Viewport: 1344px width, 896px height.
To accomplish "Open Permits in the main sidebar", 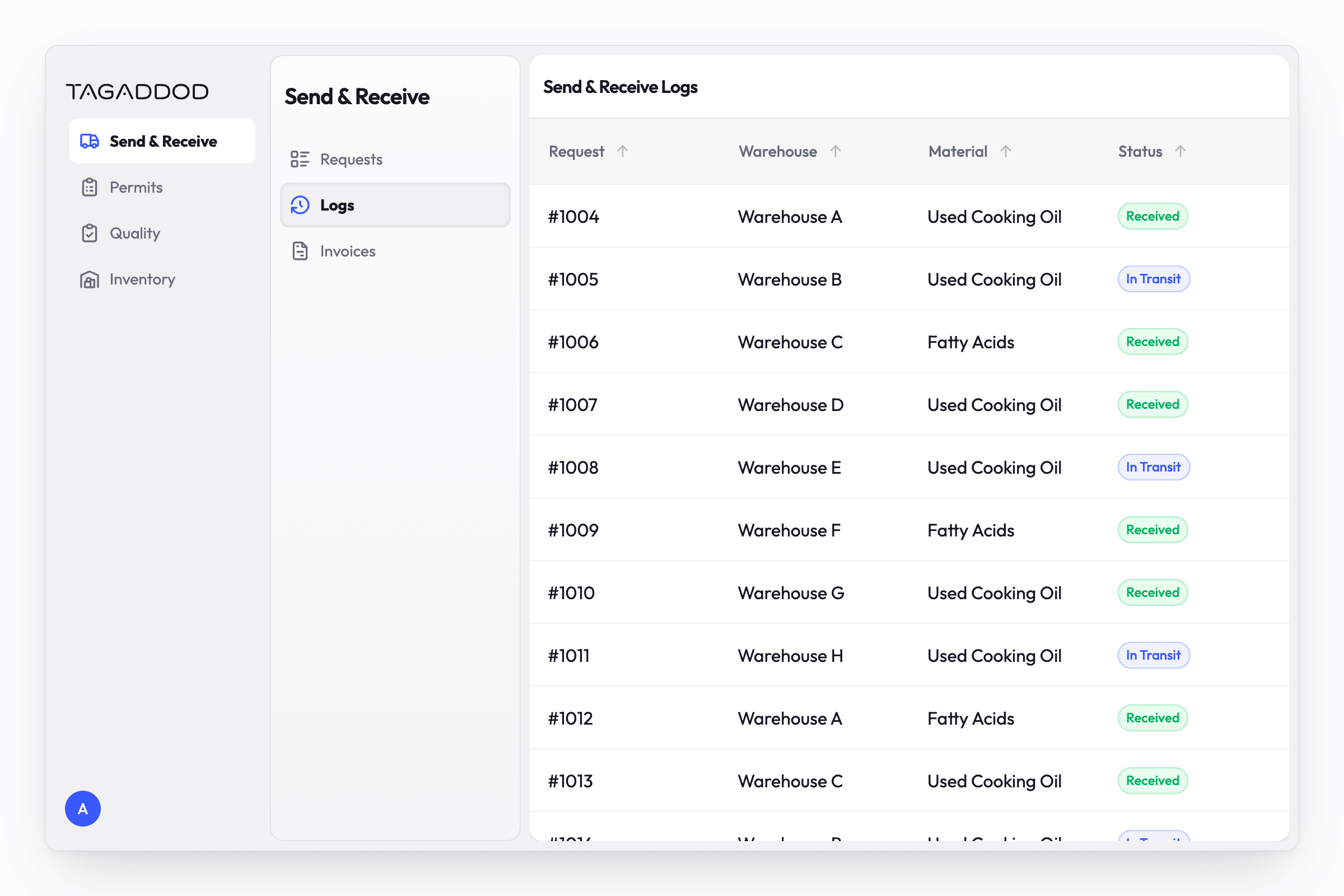I will [x=162, y=188].
